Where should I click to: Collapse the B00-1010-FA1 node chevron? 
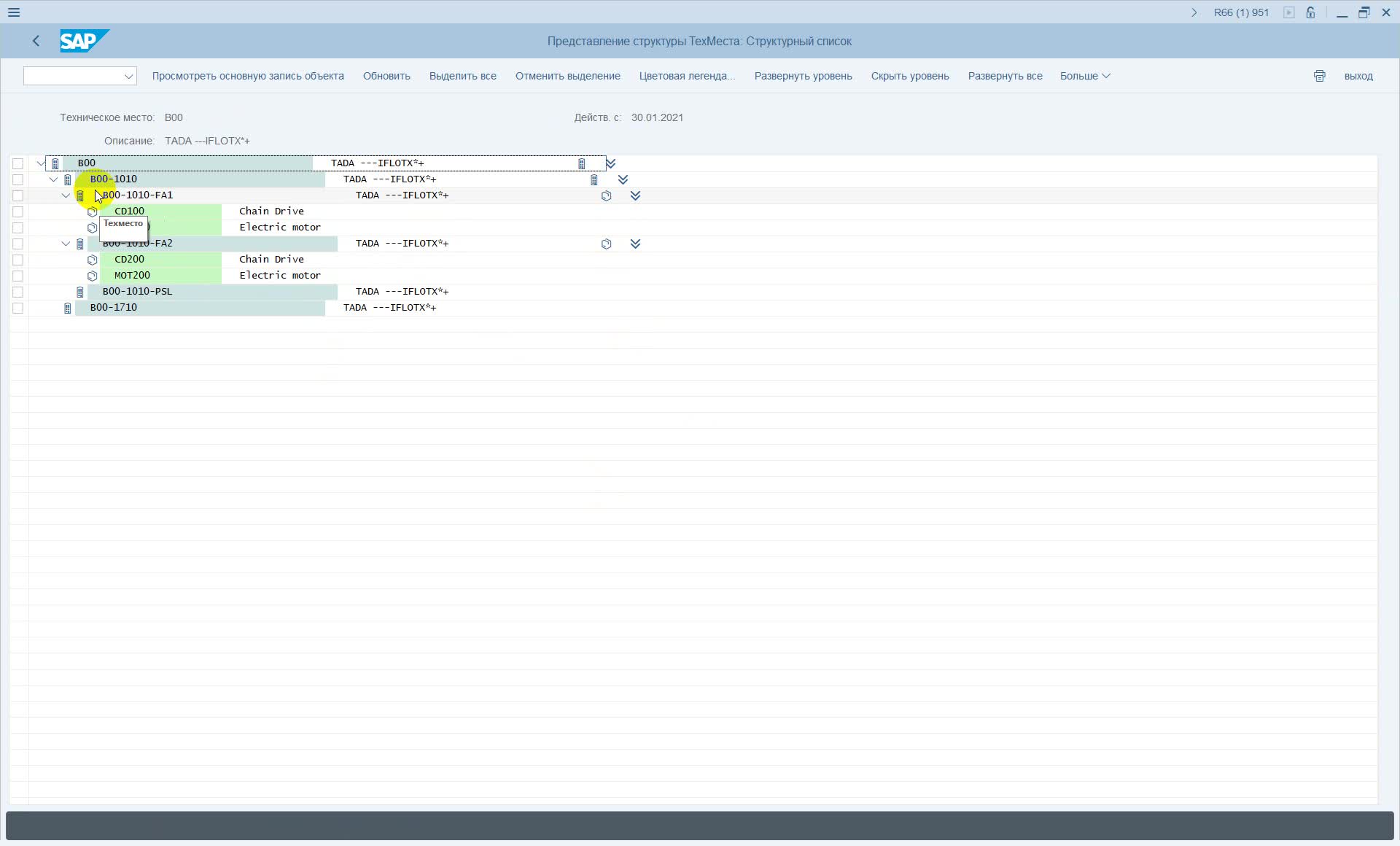[x=66, y=195]
